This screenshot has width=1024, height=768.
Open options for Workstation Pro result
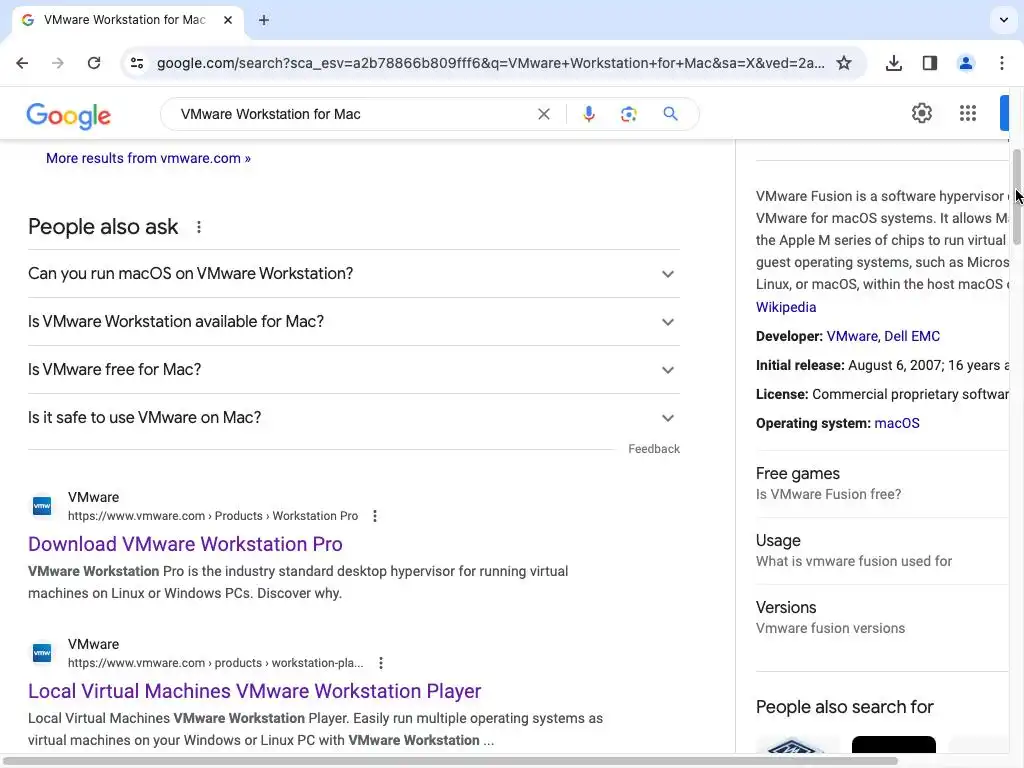375,516
